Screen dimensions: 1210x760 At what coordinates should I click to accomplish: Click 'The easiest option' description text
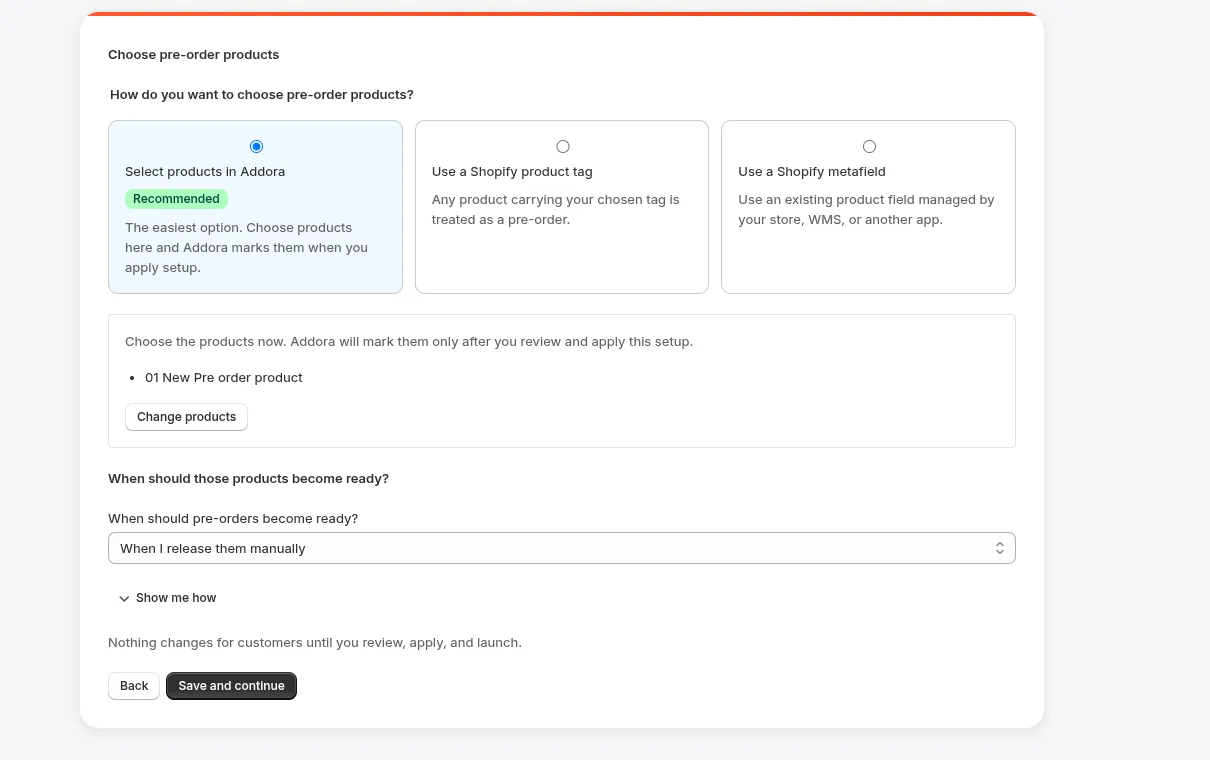click(247, 247)
